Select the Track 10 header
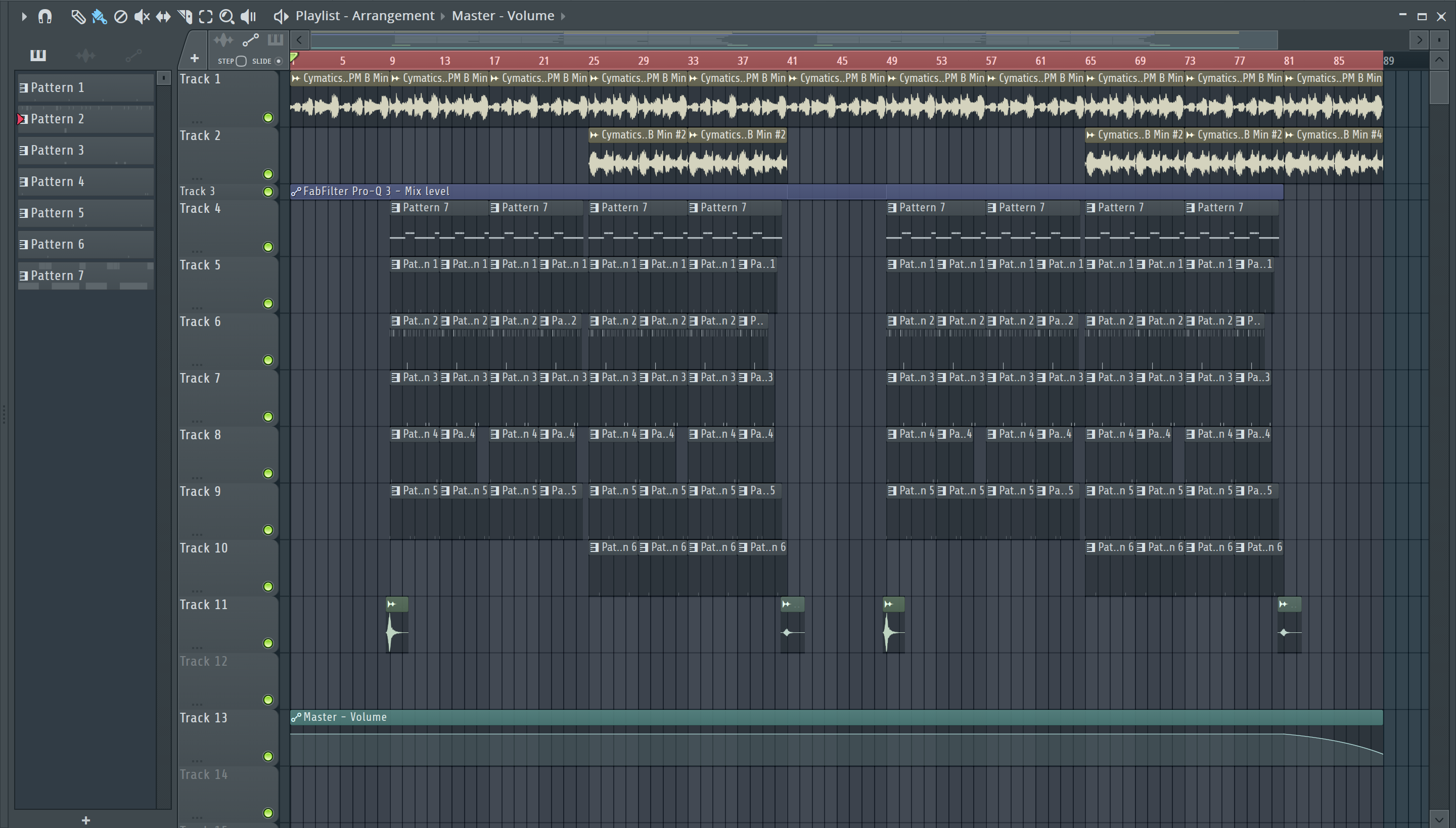 228,568
